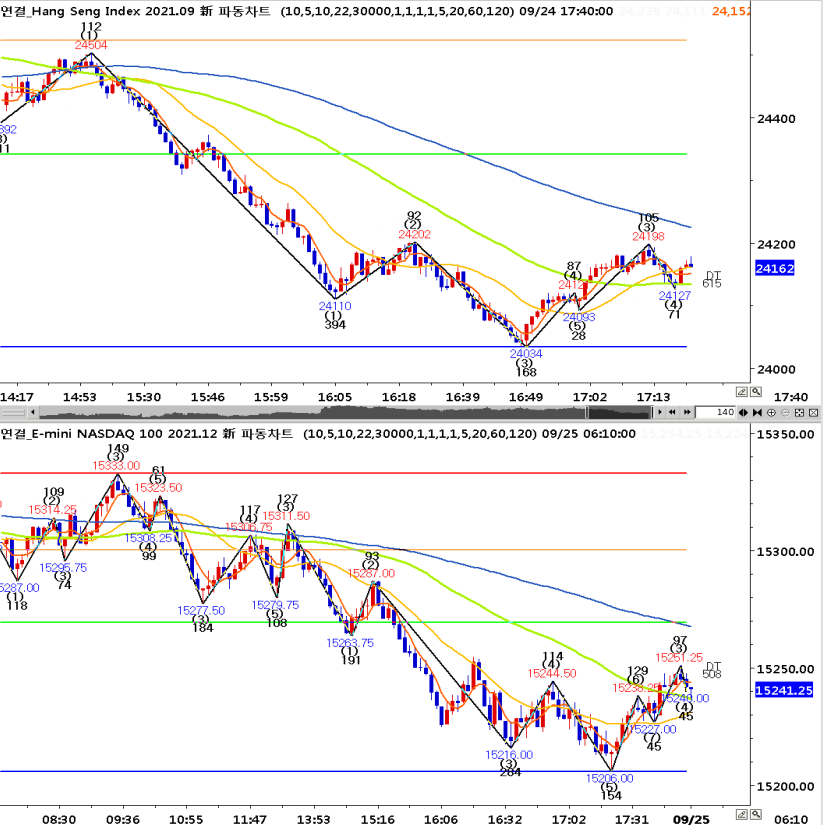Screen dimensions: 823x825
Task: Click the blue 24162 current price tag
Action: pos(774,268)
